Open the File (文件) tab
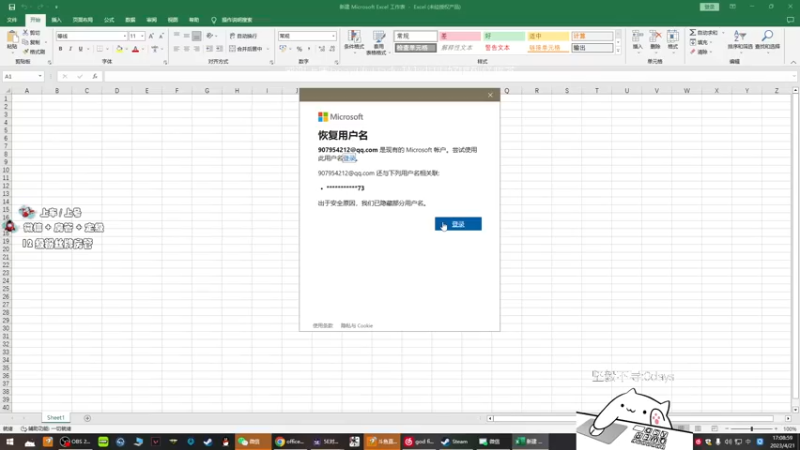 (12, 20)
